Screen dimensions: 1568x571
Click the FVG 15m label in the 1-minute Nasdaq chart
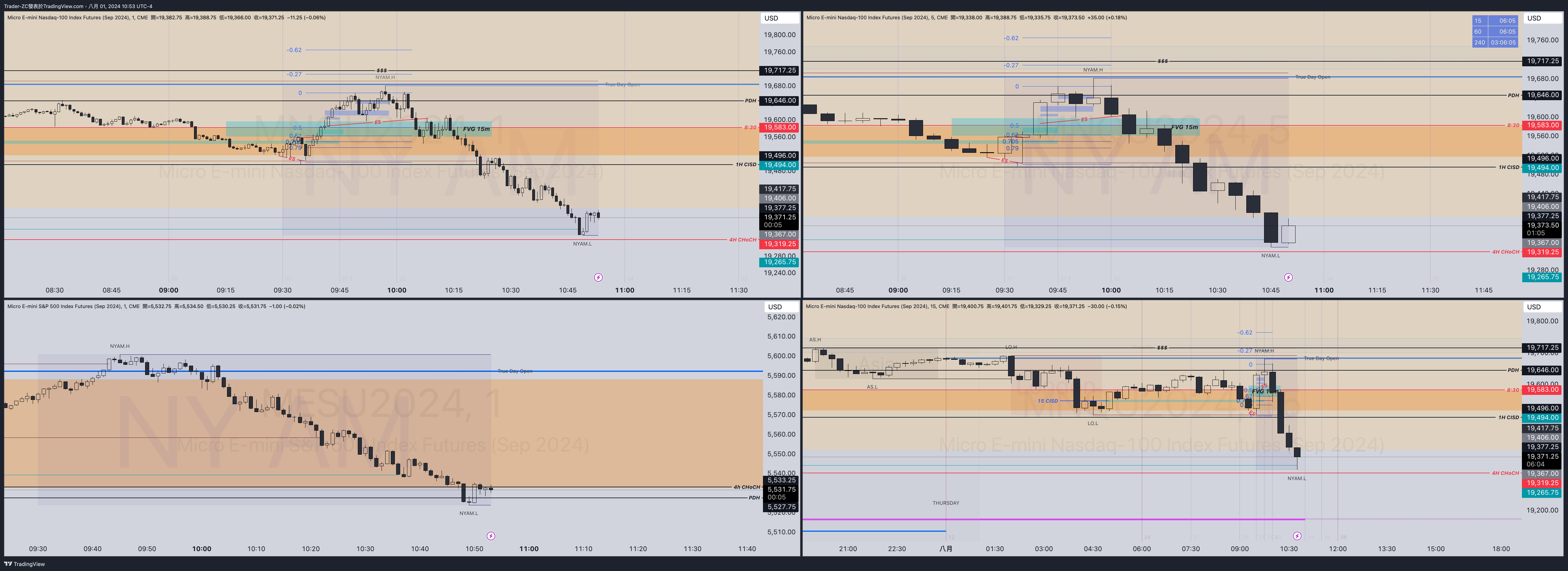click(x=476, y=129)
